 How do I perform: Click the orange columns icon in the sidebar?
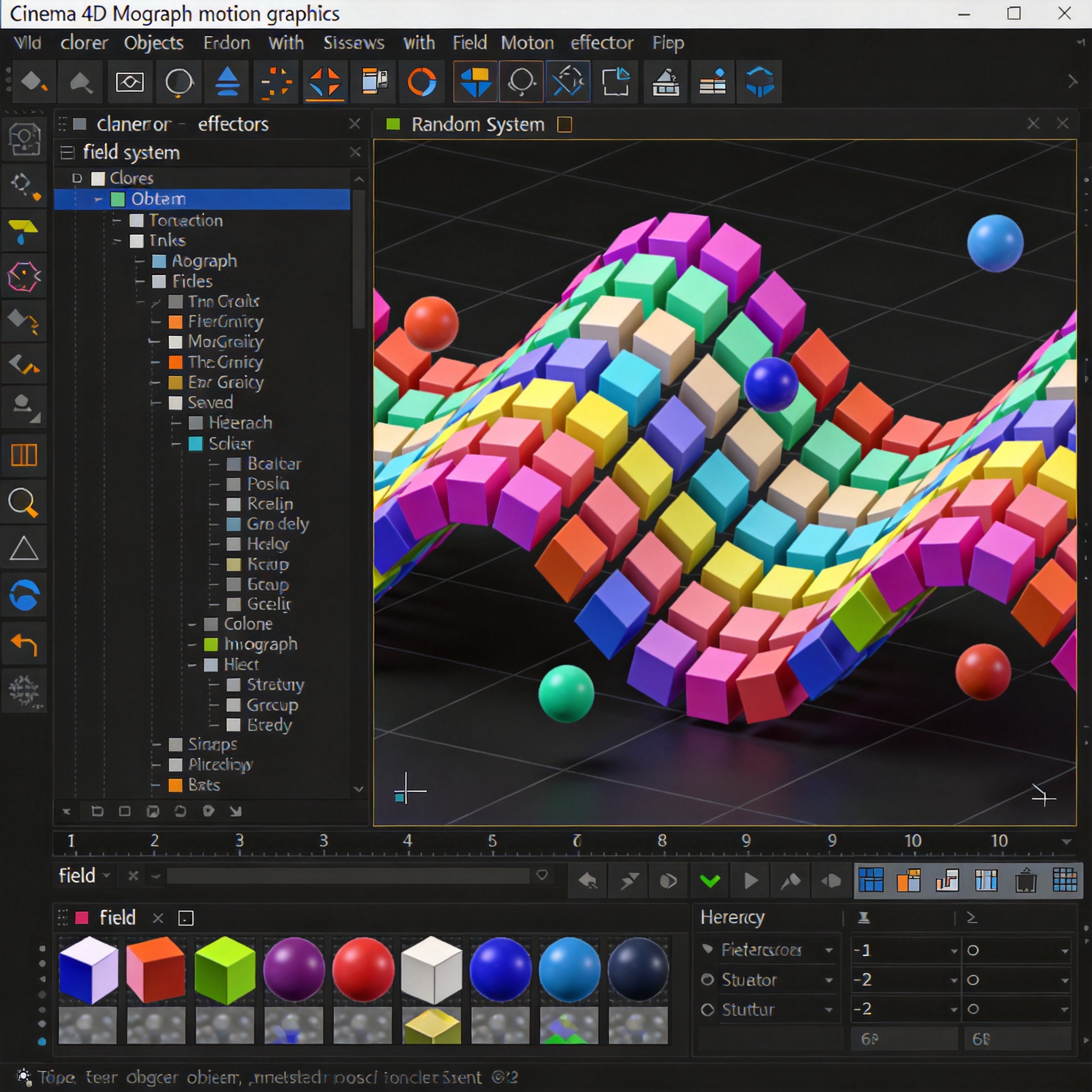coord(24,455)
